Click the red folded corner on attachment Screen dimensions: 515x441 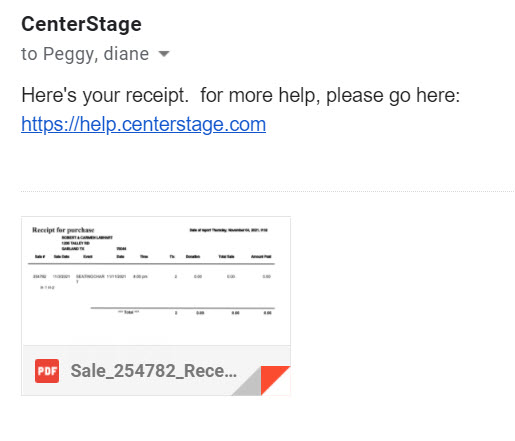273,379
